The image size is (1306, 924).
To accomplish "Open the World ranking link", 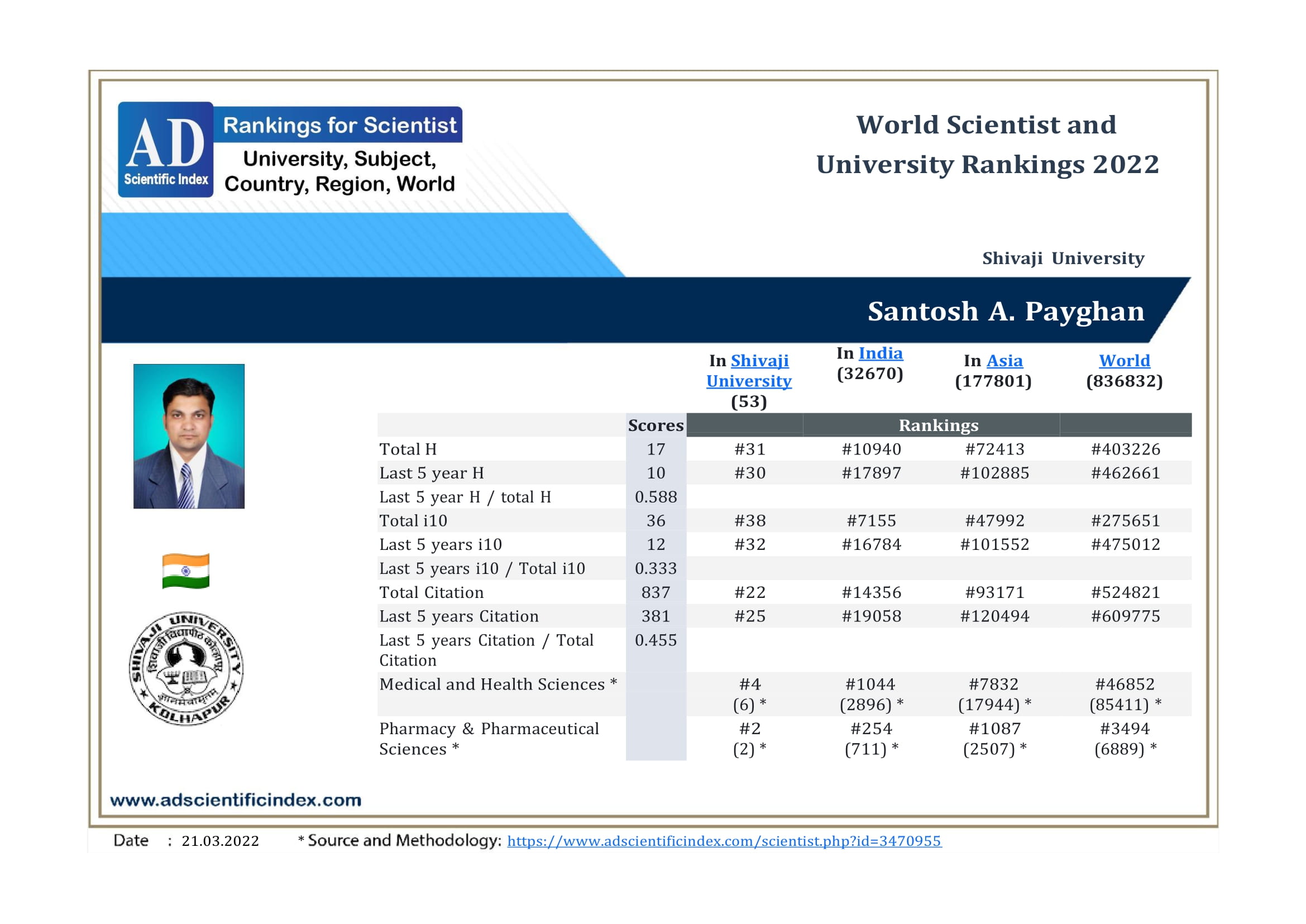I will (1124, 361).
